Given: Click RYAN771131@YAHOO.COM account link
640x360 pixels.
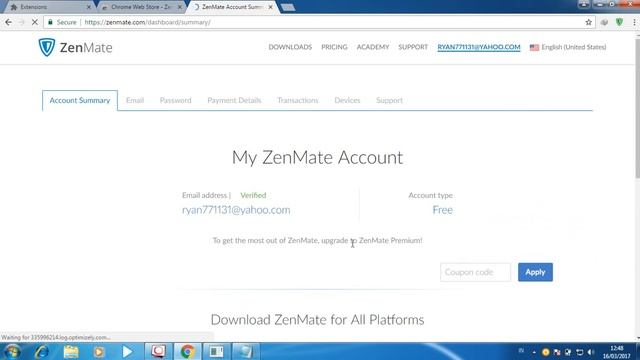Looking at the screenshot, I should (x=479, y=47).
